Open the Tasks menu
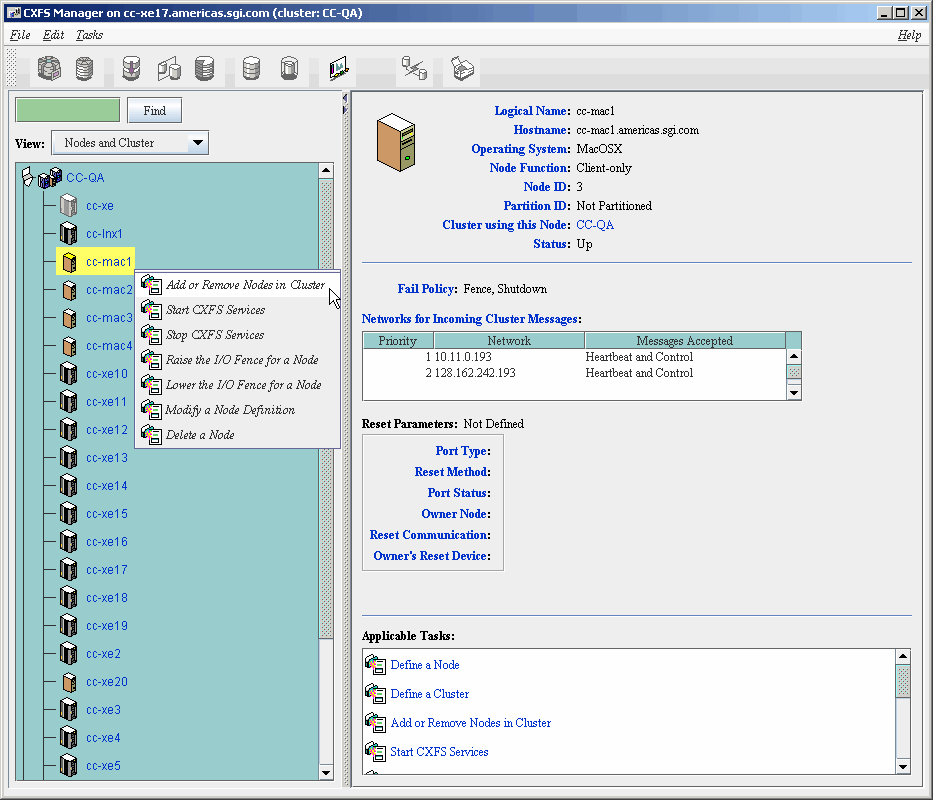The width and height of the screenshot is (933, 800). pos(89,35)
